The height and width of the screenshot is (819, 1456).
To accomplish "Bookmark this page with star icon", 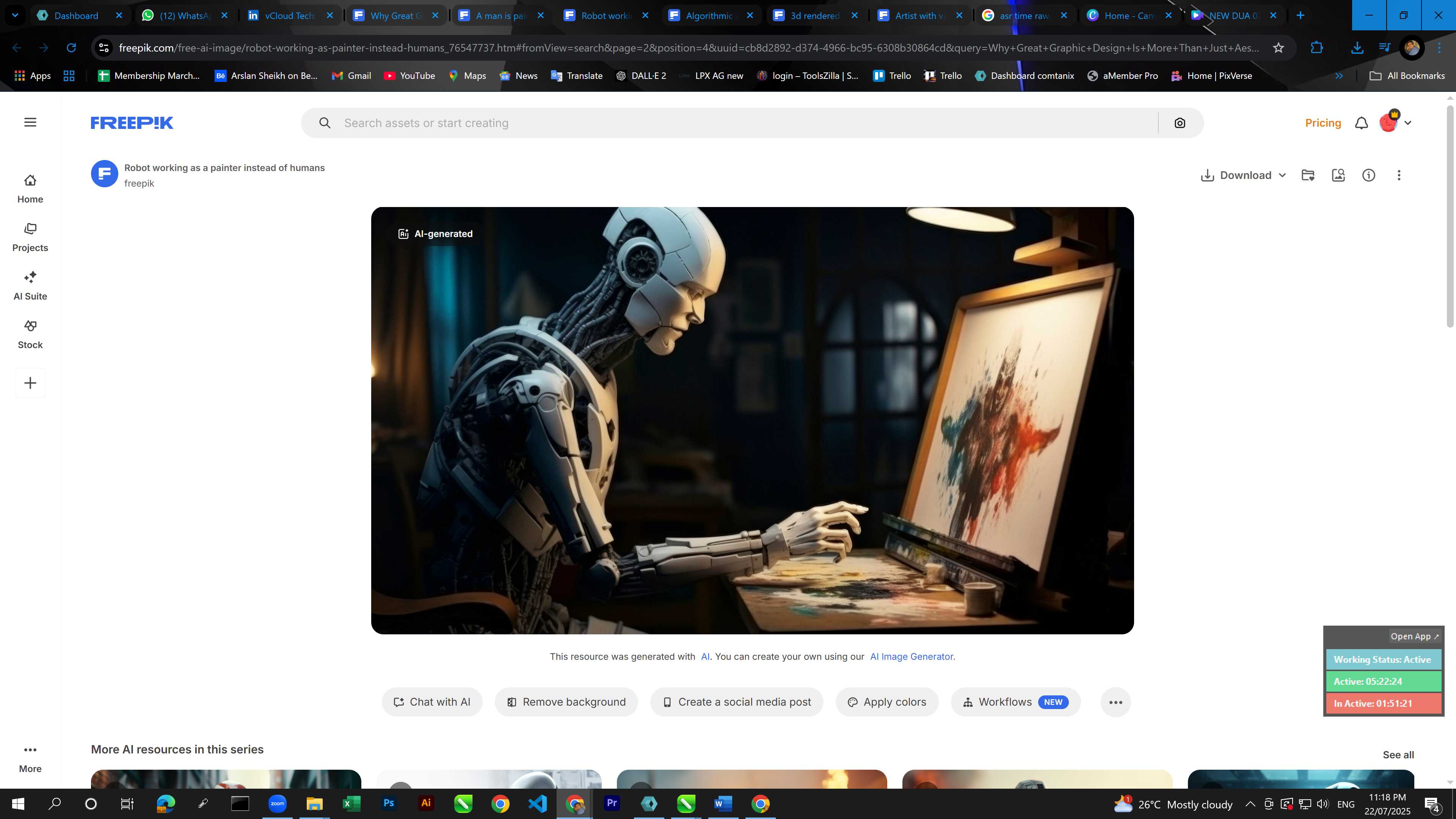I will tap(1279, 48).
